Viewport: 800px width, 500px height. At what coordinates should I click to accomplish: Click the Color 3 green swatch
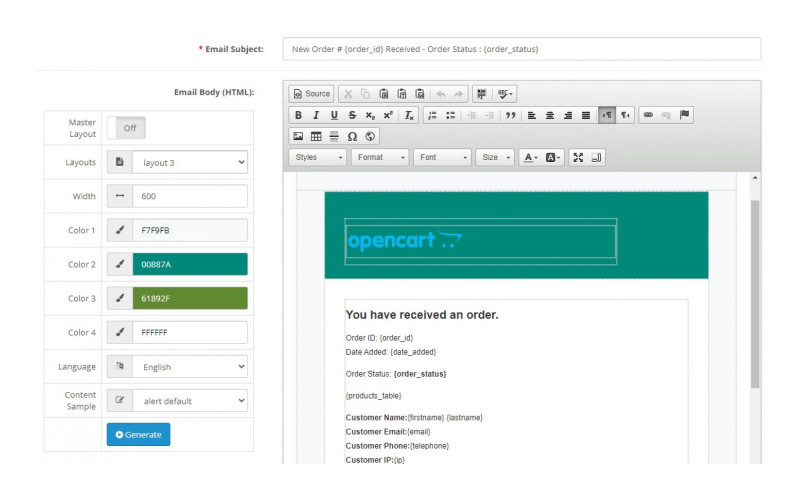pyautogui.click(x=190, y=298)
